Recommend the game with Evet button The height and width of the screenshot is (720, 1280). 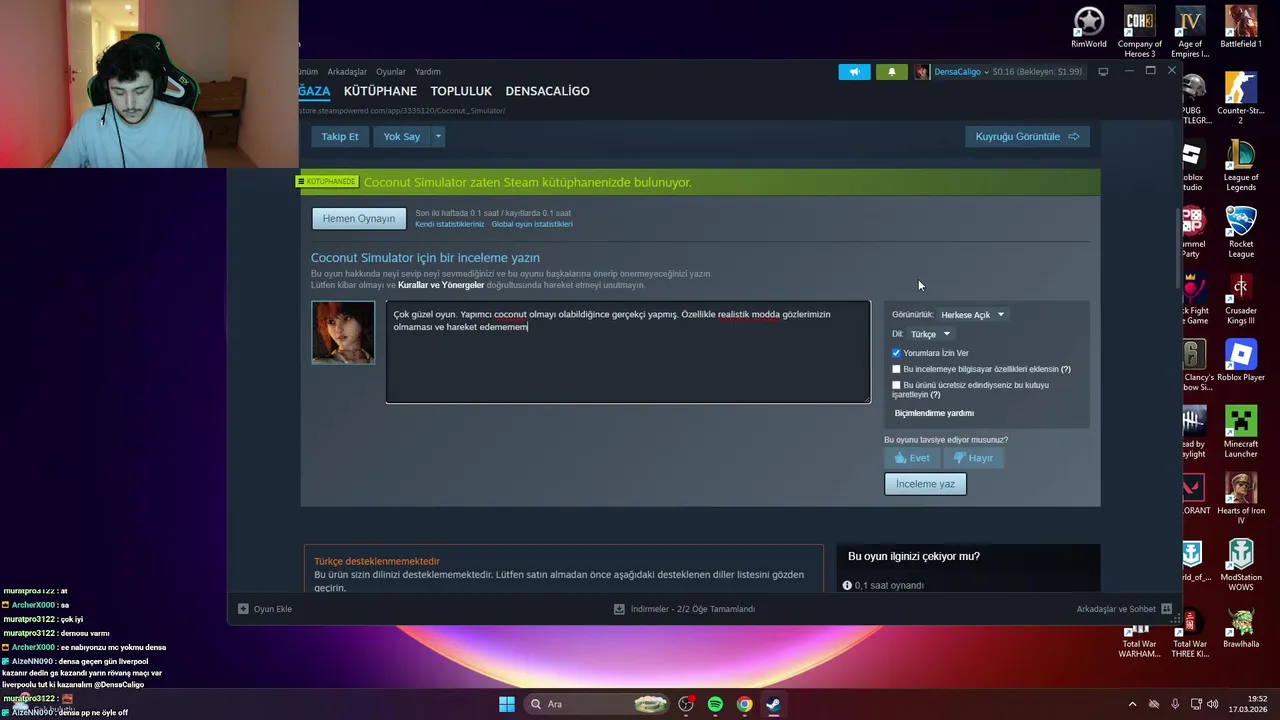point(912,458)
